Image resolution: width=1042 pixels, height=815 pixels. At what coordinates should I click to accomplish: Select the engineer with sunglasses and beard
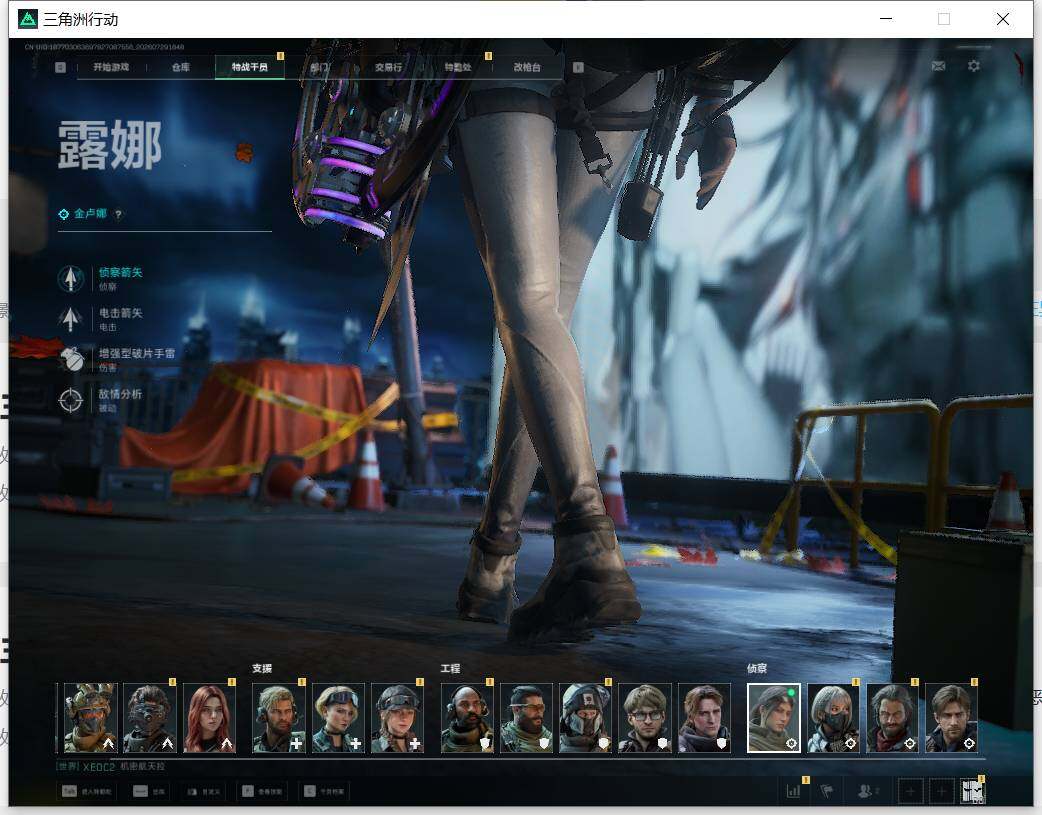(526, 718)
